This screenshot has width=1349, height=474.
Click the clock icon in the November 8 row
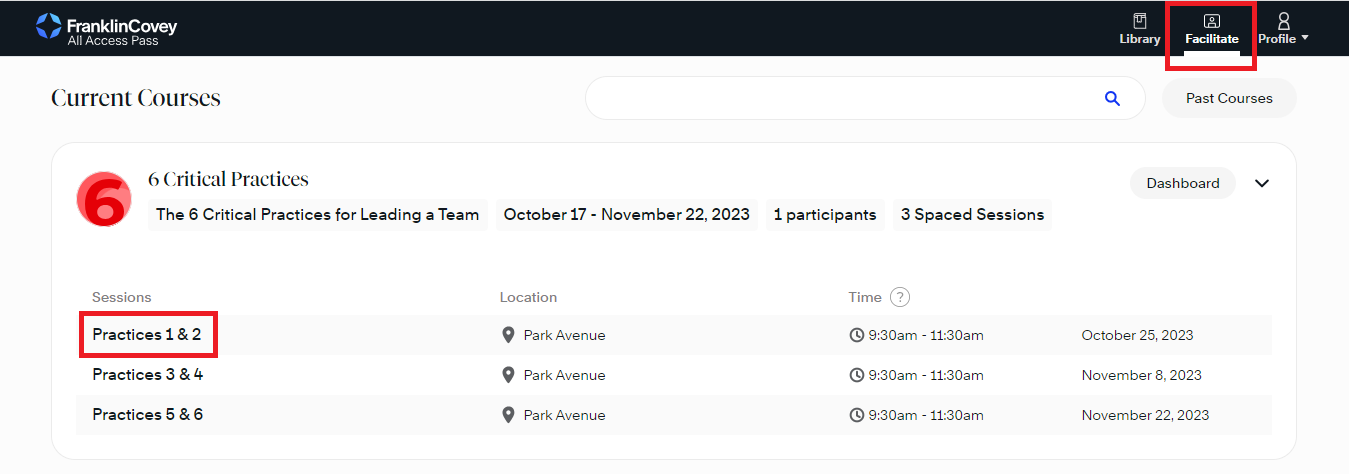pos(856,375)
